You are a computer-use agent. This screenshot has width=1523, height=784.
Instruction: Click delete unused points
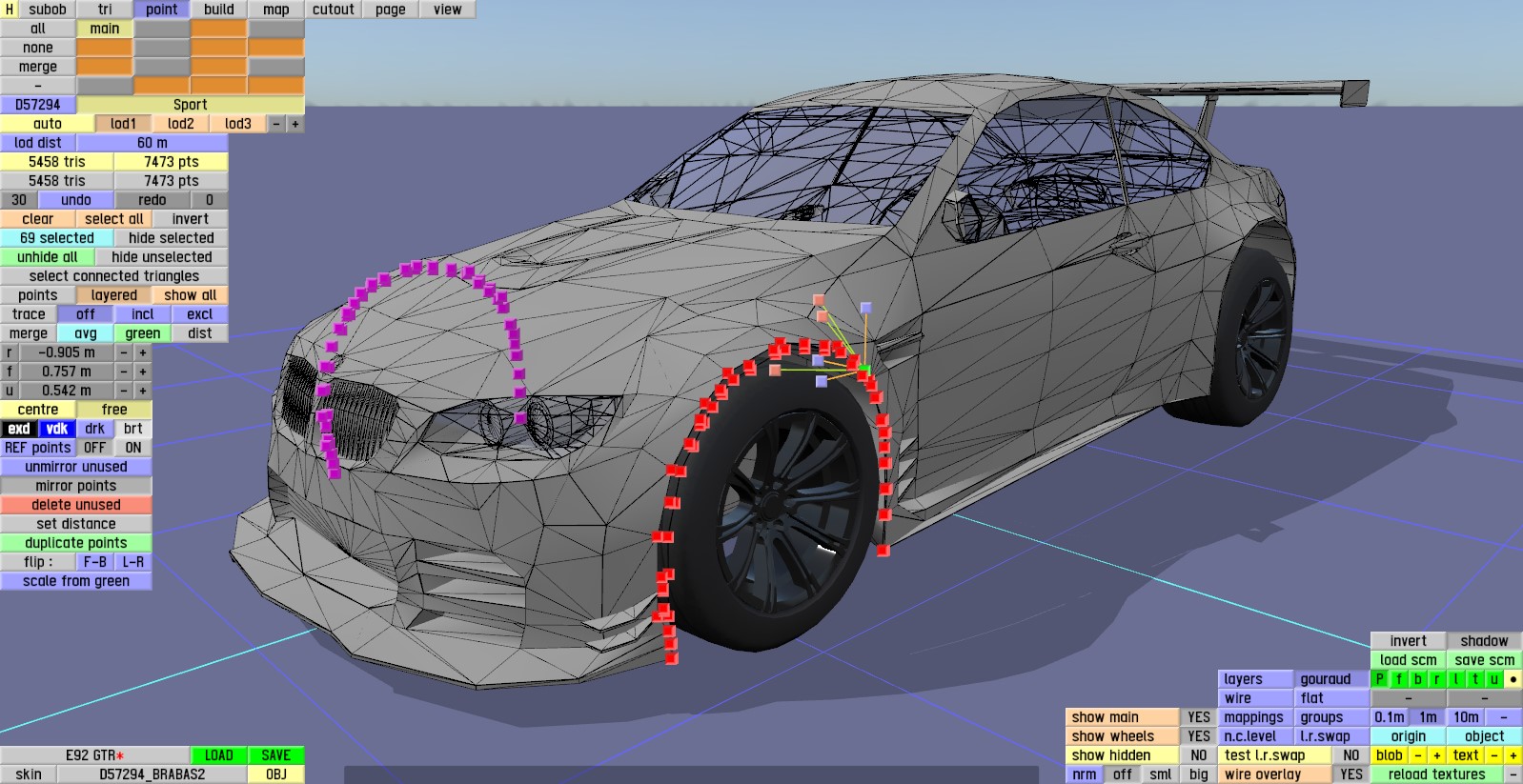(x=76, y=505)
